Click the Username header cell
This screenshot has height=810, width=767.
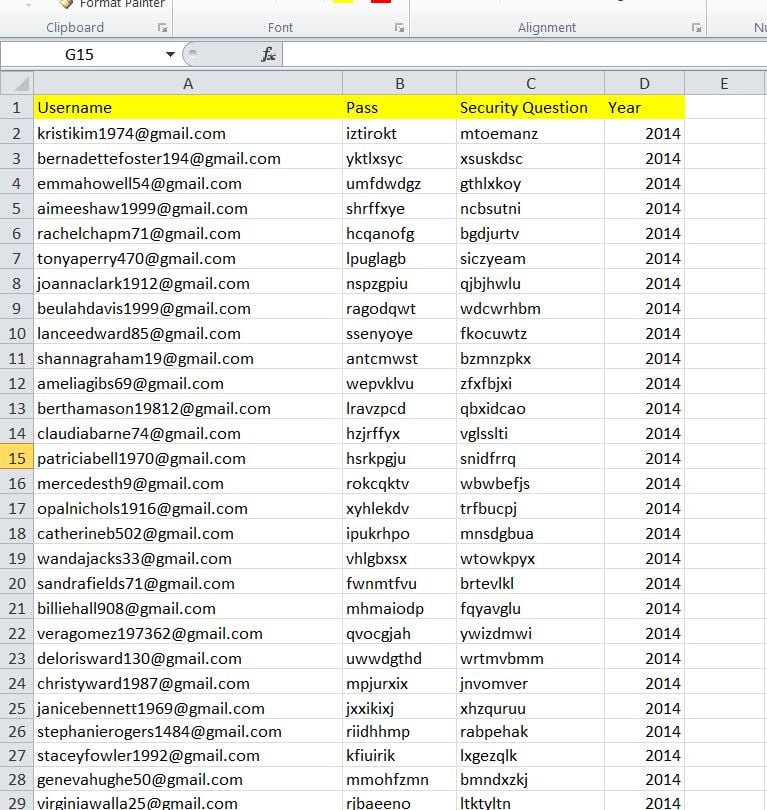tap(188, 107)
